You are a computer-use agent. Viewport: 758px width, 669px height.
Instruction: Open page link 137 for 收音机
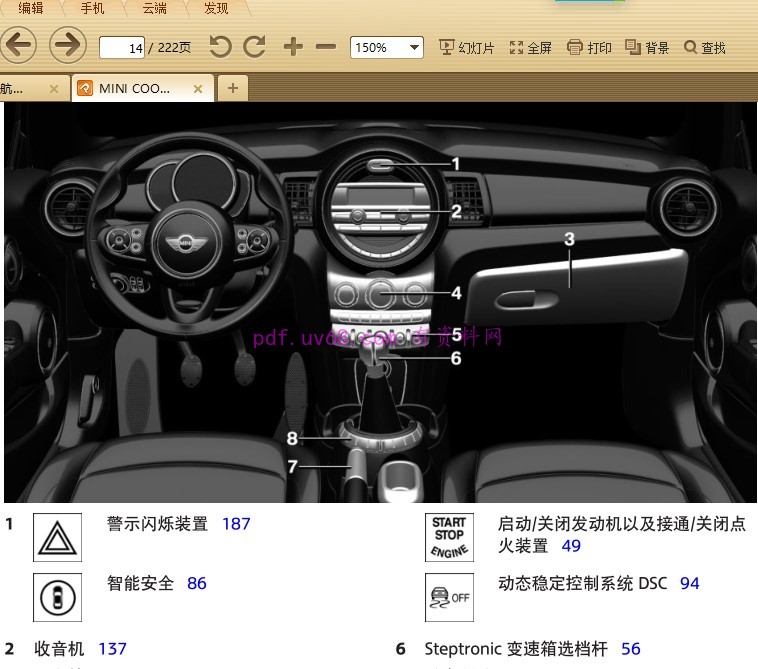pyautogui.click(x=112, y=649)
